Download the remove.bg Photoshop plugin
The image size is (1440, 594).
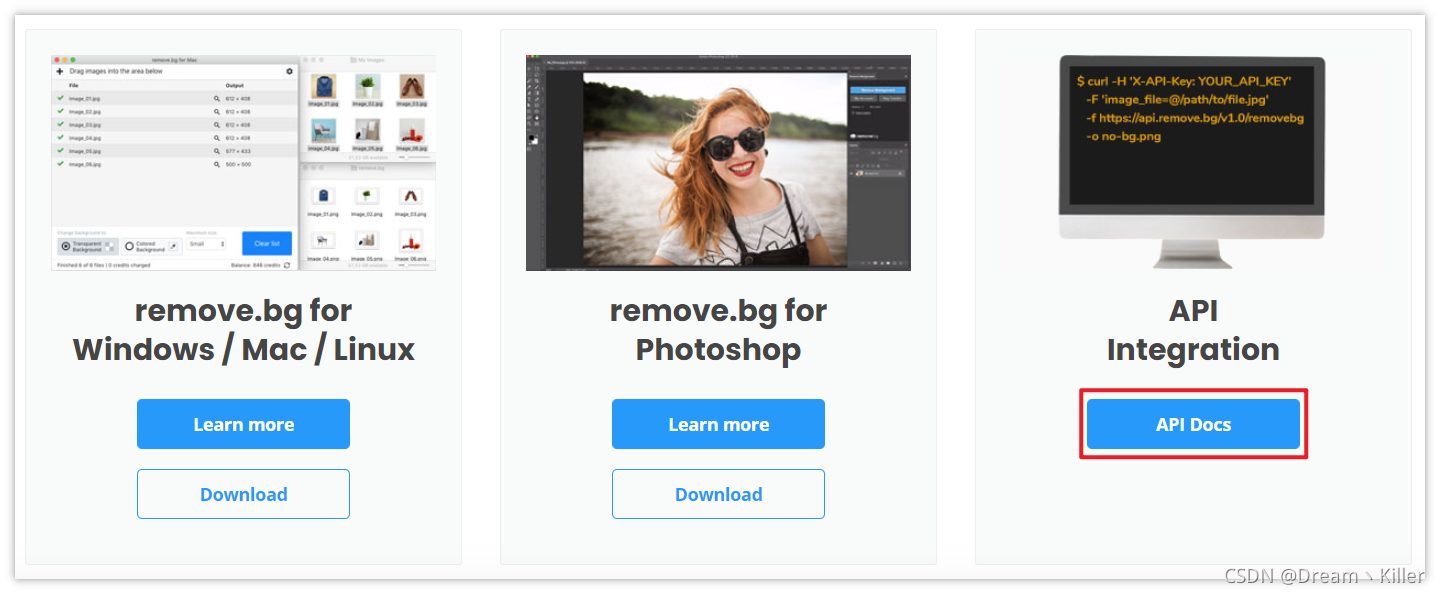tap(718, 494)
